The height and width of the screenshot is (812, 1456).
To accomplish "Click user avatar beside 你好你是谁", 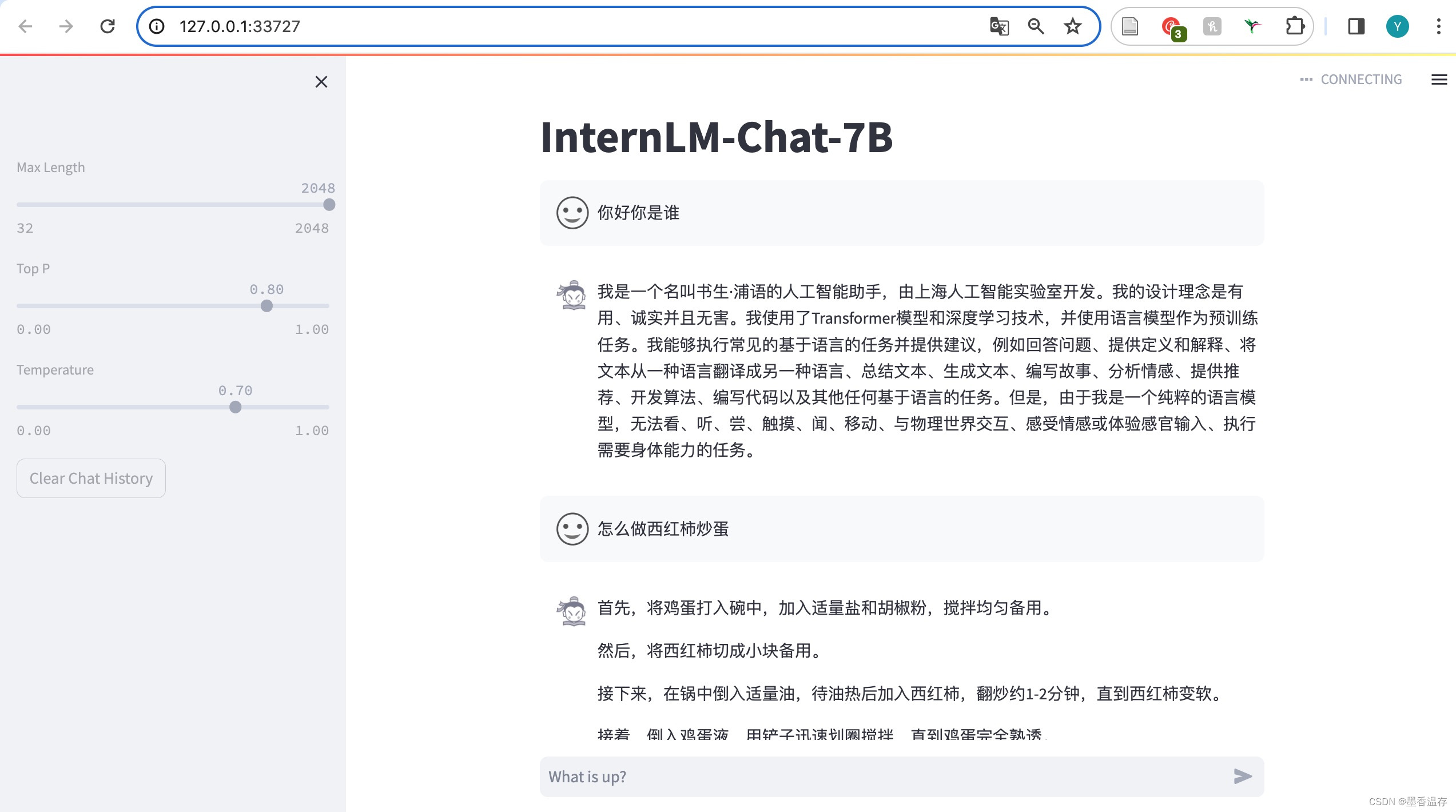I will 572,213.
